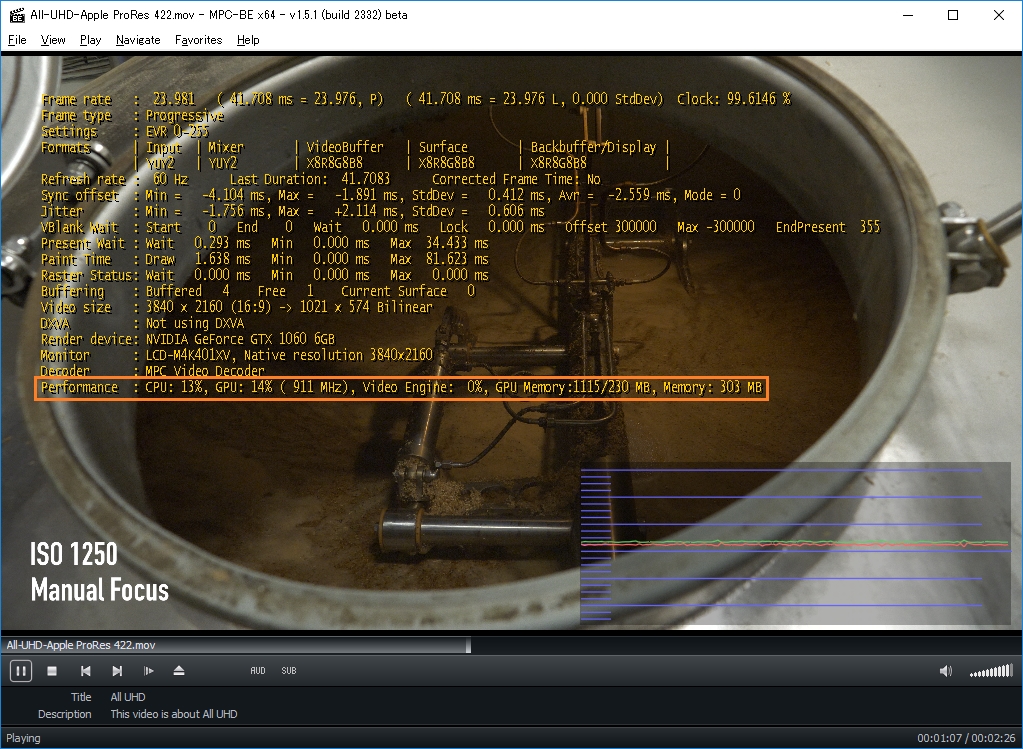
Task: Click the Monitor LCD-M4K401XV line
Action: [x=237, y=356]
